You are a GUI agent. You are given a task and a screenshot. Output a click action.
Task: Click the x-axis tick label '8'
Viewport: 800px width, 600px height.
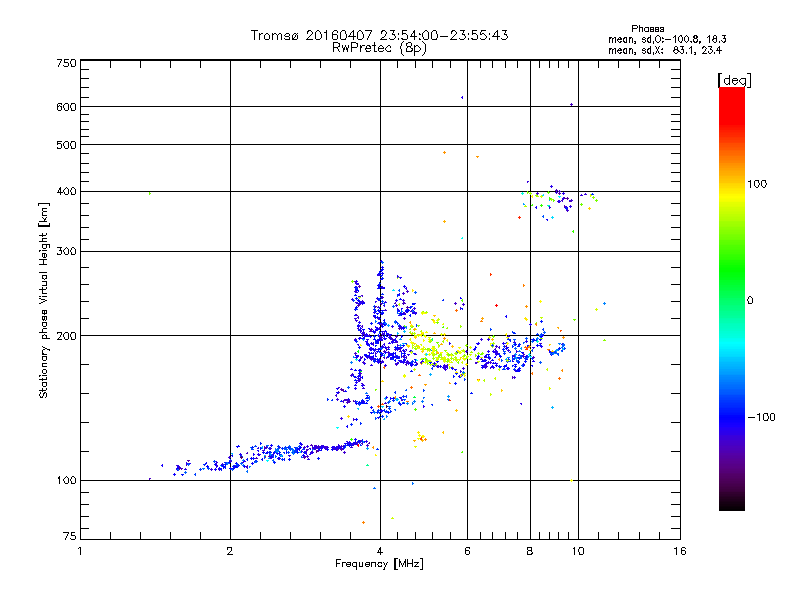tap(530, 551)
